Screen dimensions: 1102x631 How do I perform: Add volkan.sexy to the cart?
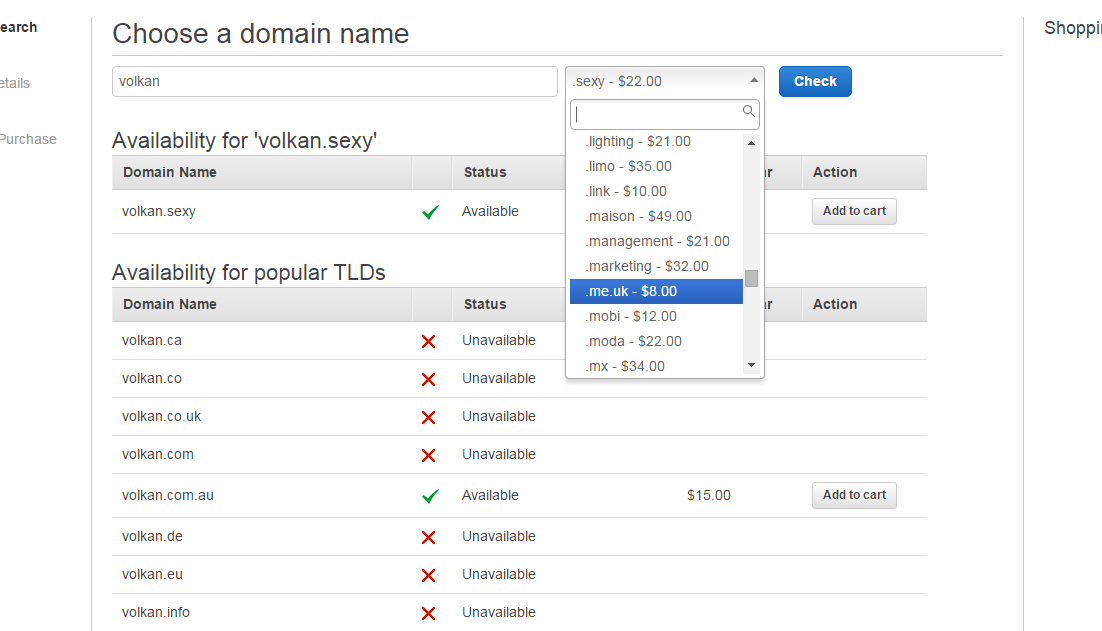[854, 211]
